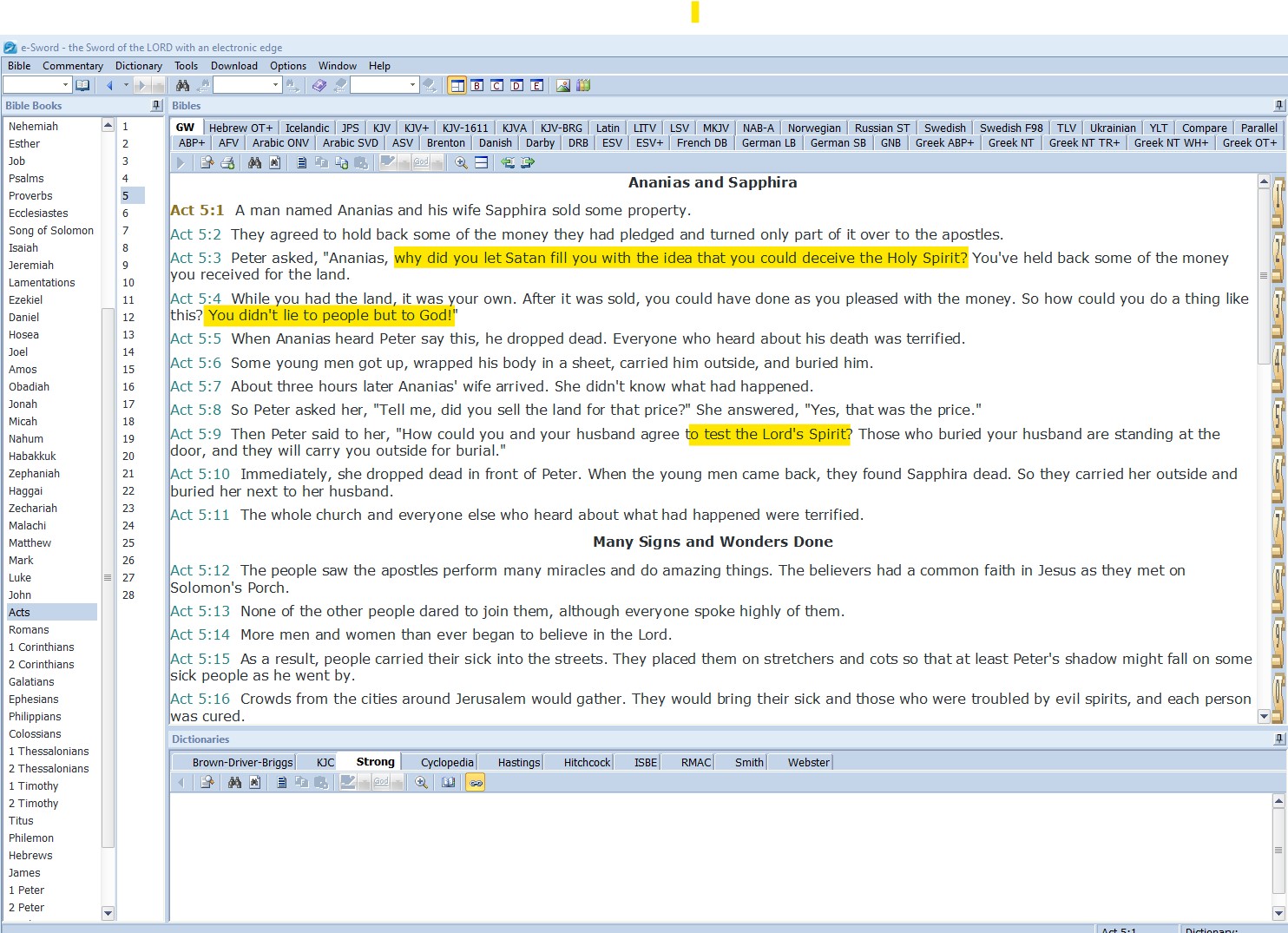Open the dictionary lookup combo box in toolbar
Image resolution: width=1288 pixels, height=933 pixels.
[x=384, y=85]
